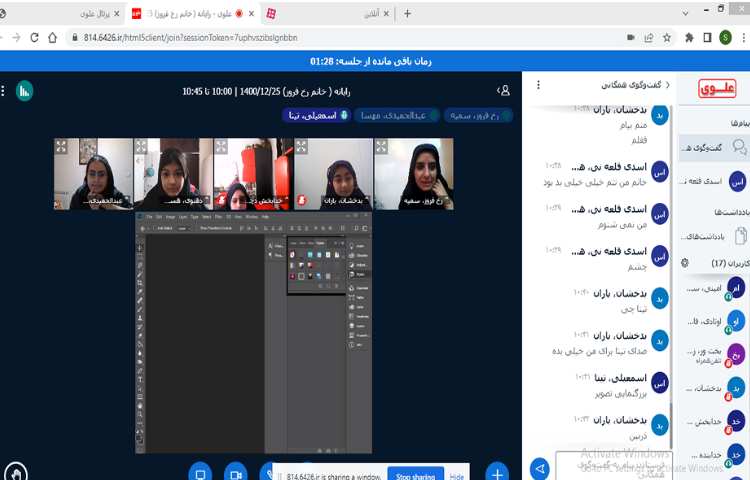Image resolution: width=750 pixels, height=480 pixels.
Task: Open the public chat entry in sidebar
Action: tap(714, 148)
